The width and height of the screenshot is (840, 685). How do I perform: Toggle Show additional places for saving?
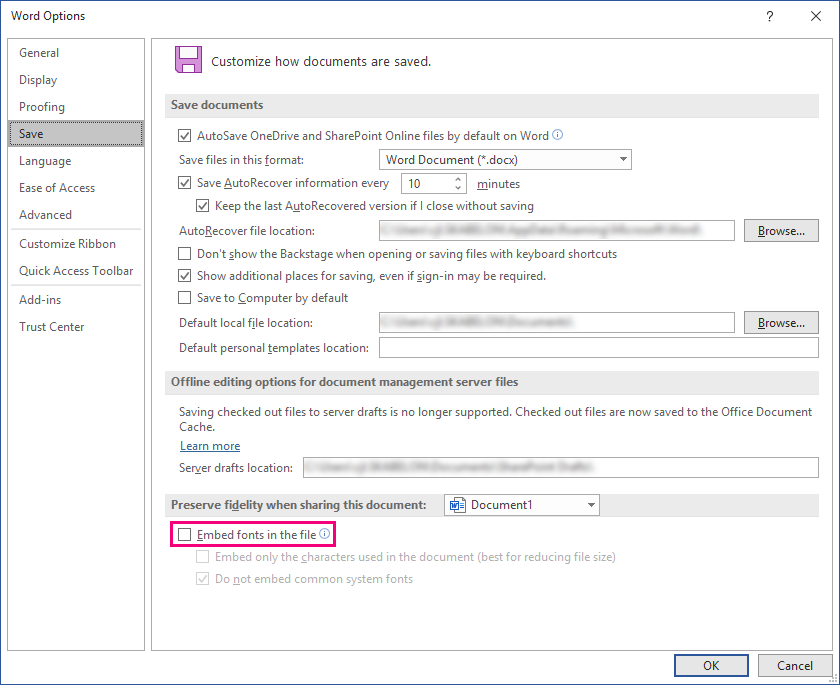tap(184, 276)
